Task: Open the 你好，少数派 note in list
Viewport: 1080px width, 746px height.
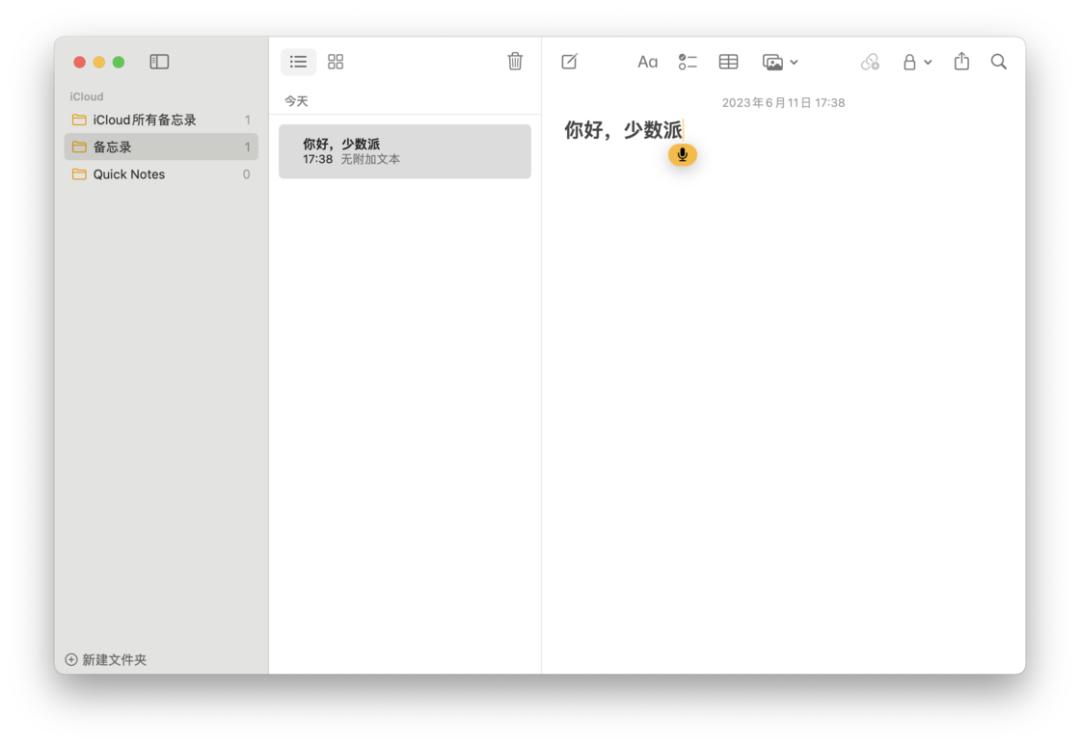Action: tap(405, 152)
